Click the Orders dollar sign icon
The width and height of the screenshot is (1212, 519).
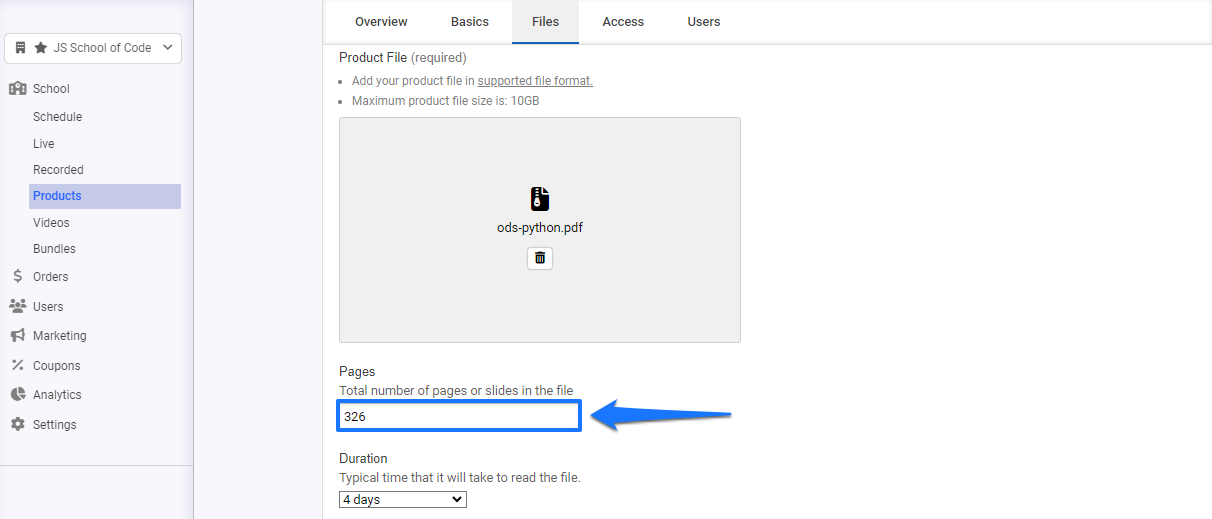click(17, 276)
